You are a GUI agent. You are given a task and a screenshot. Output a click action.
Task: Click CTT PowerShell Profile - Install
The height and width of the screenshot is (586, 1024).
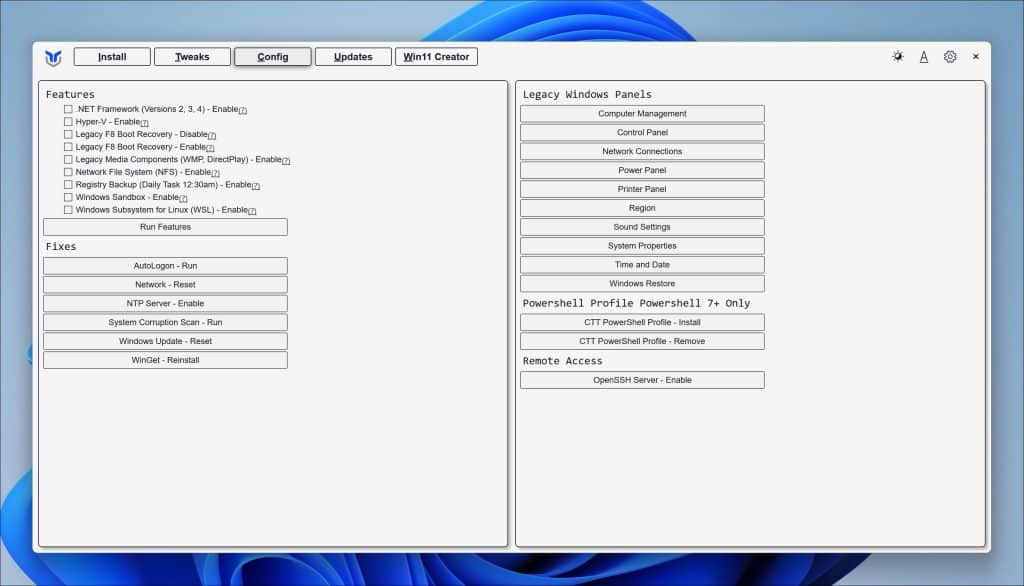tap(642, 323)
